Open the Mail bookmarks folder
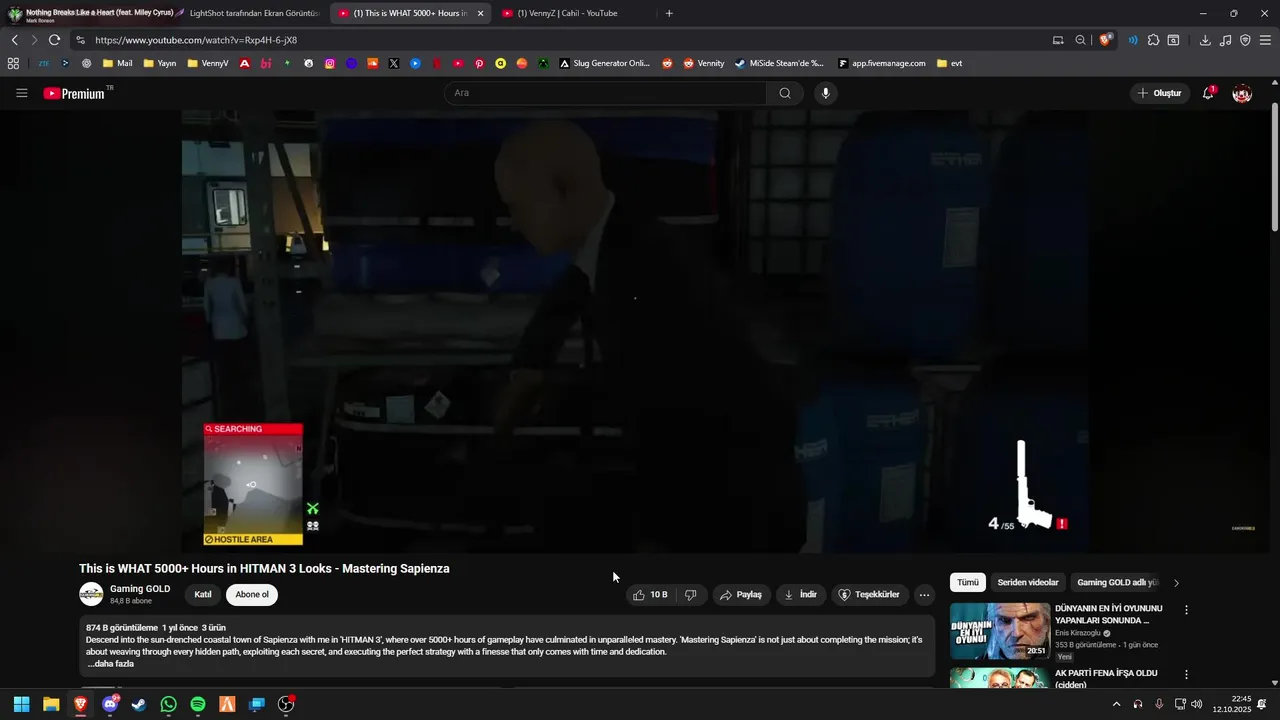This screenshot has width=1280, height=720. [x=117, y=63]
